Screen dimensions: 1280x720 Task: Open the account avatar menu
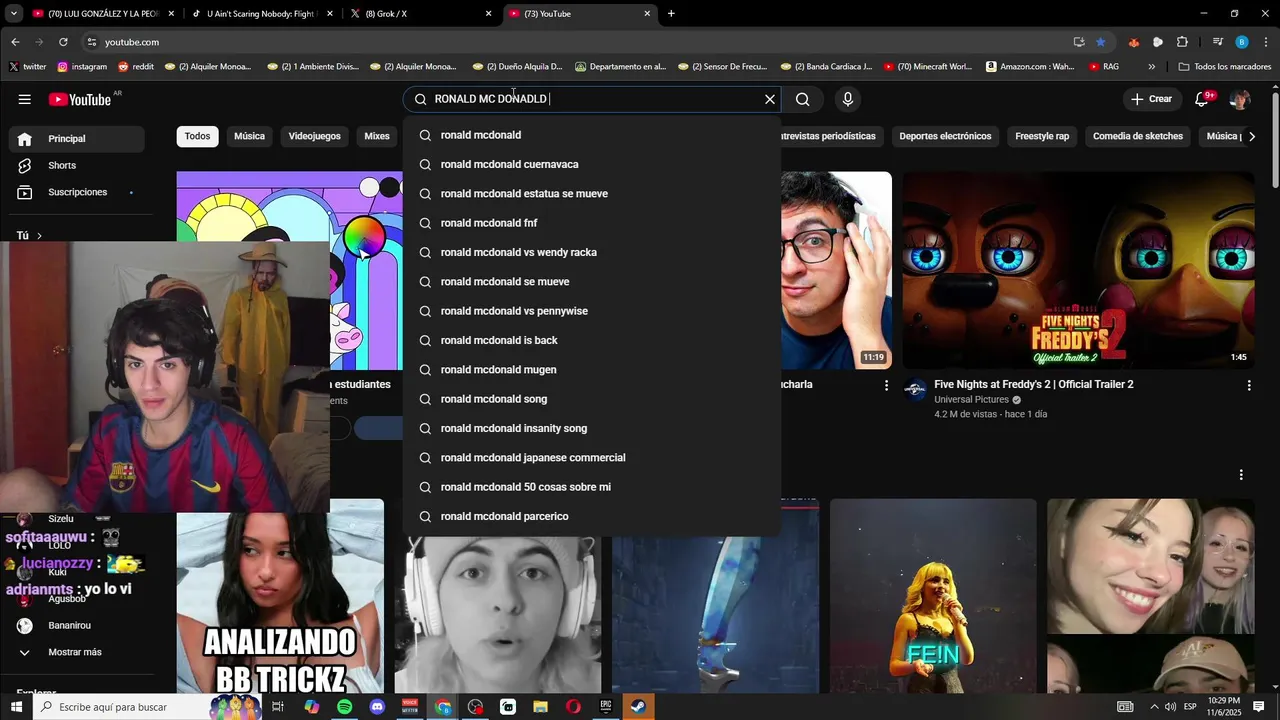1240,99
